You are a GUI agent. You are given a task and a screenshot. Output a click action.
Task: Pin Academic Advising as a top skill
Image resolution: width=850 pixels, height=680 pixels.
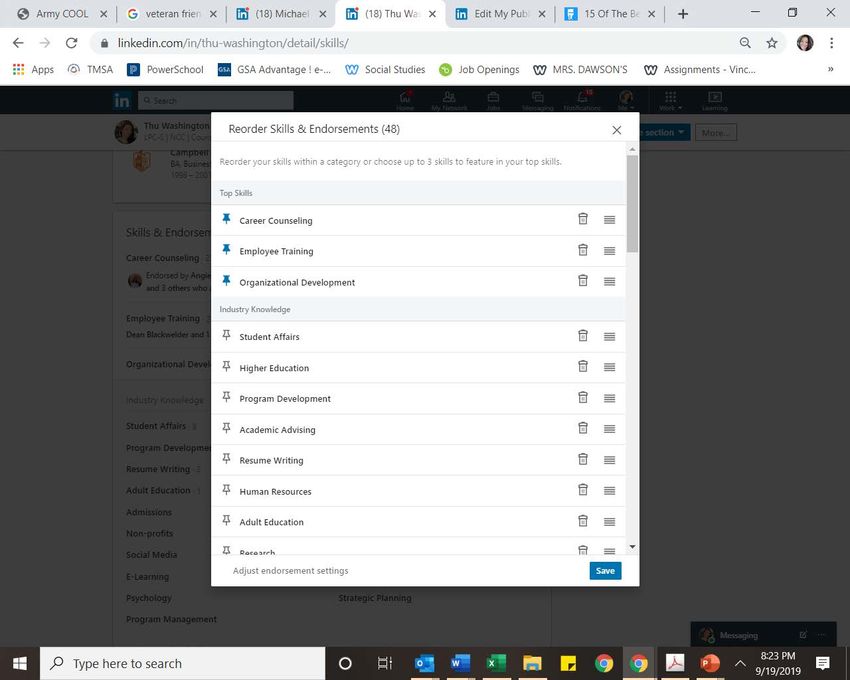[x=227, y=428]
